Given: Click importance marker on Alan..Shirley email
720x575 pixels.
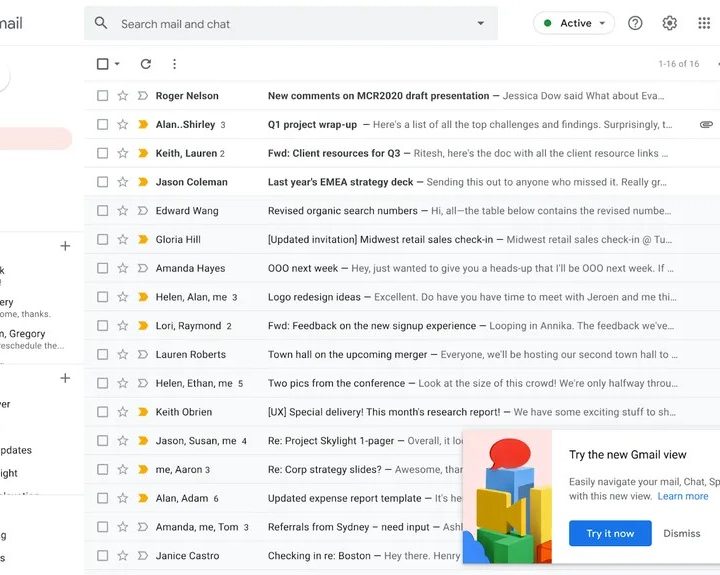Looking at the screenshot, I should click(x=143, y=124).
